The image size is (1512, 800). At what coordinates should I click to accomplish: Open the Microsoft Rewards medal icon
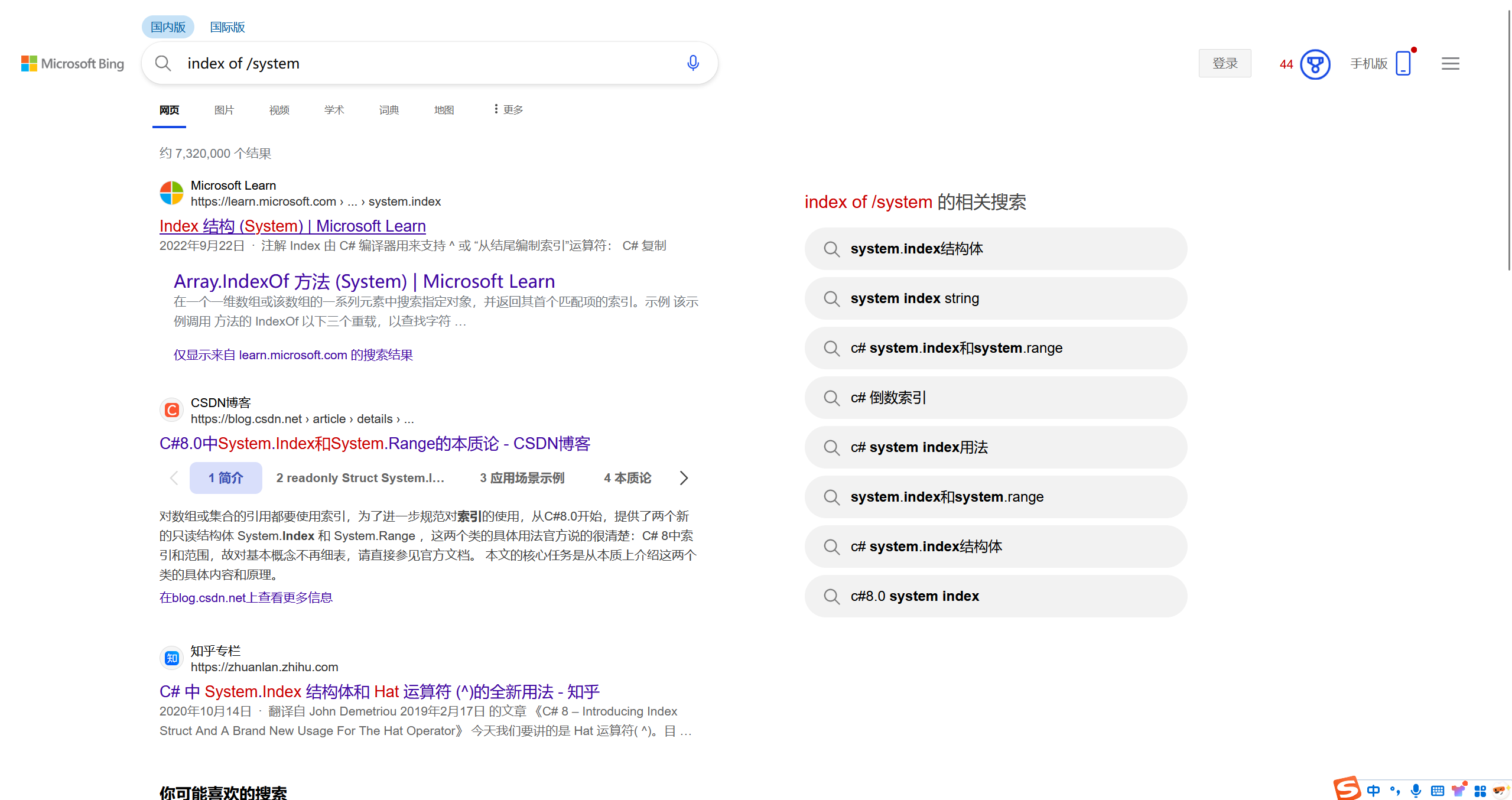pyautogui.click(x=1315, y=64)
